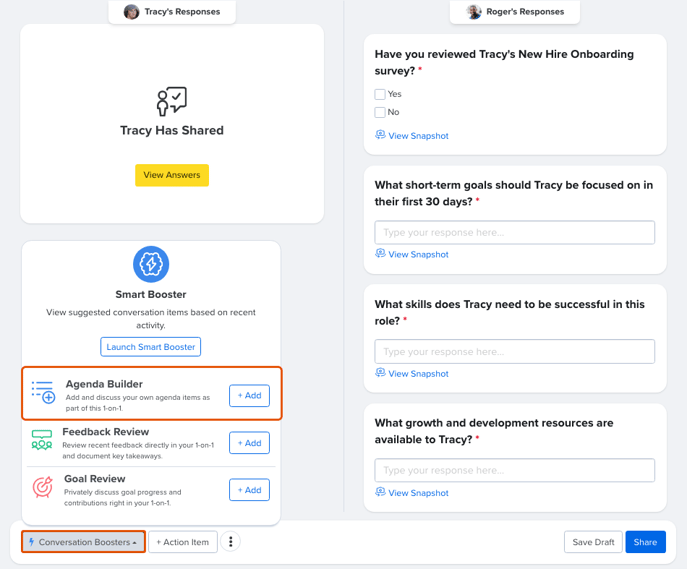The image size is (687, 569).
Task: Click the Feedback Review people icon
Action: 42,440
